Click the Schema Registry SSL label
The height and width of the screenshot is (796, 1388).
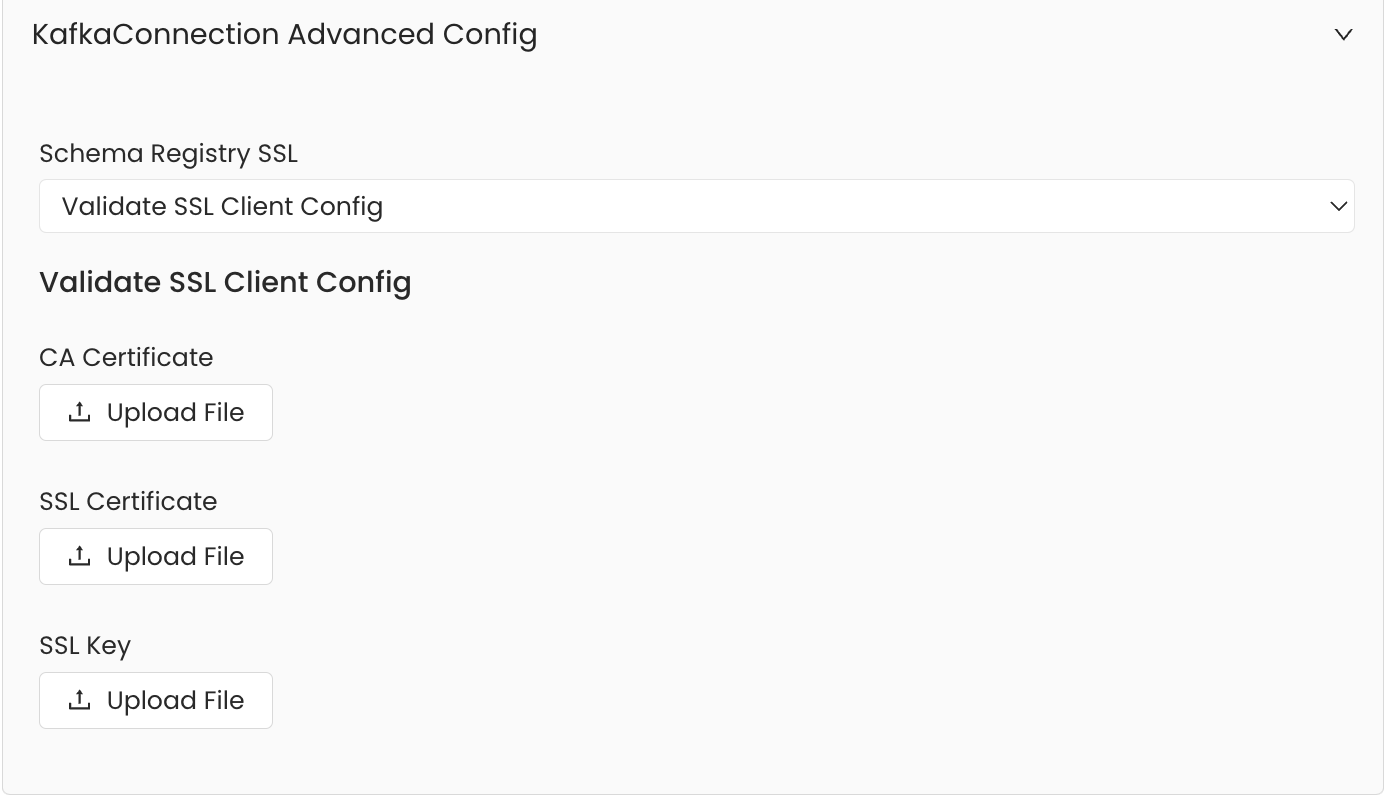click(168, 153)
